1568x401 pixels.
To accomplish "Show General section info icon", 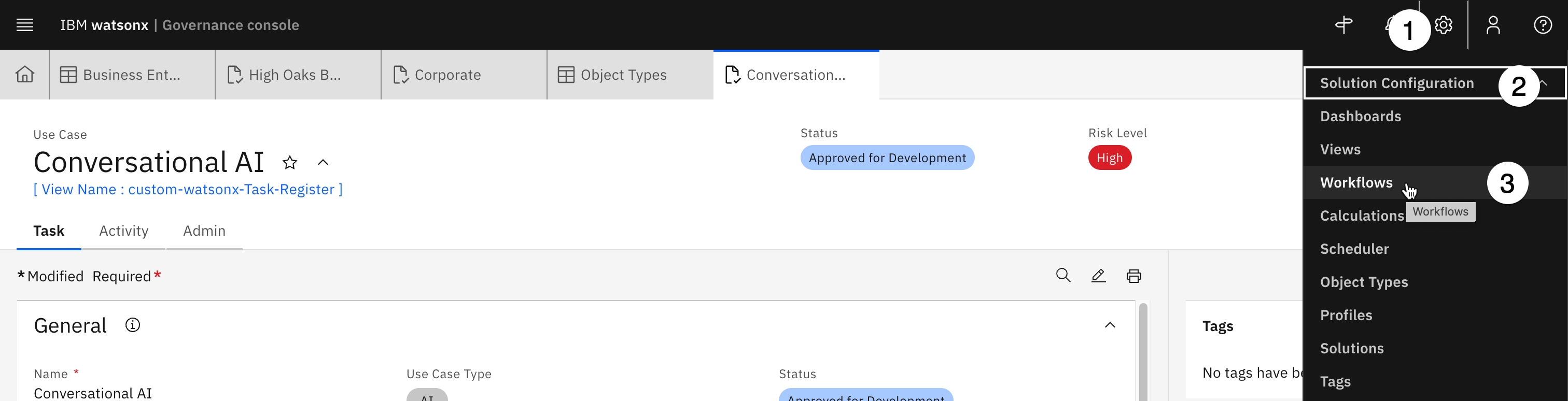I will point(133,325).
